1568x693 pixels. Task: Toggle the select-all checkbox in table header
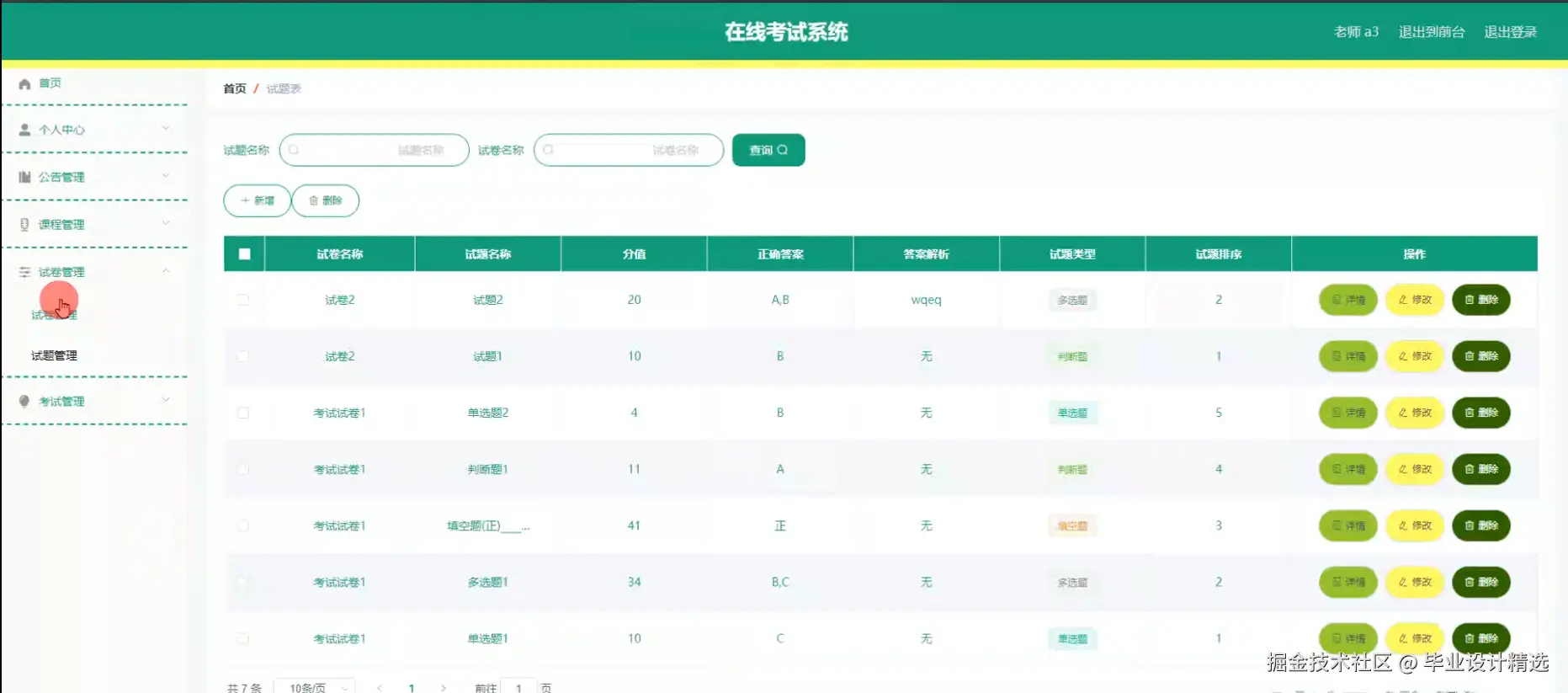244,254
